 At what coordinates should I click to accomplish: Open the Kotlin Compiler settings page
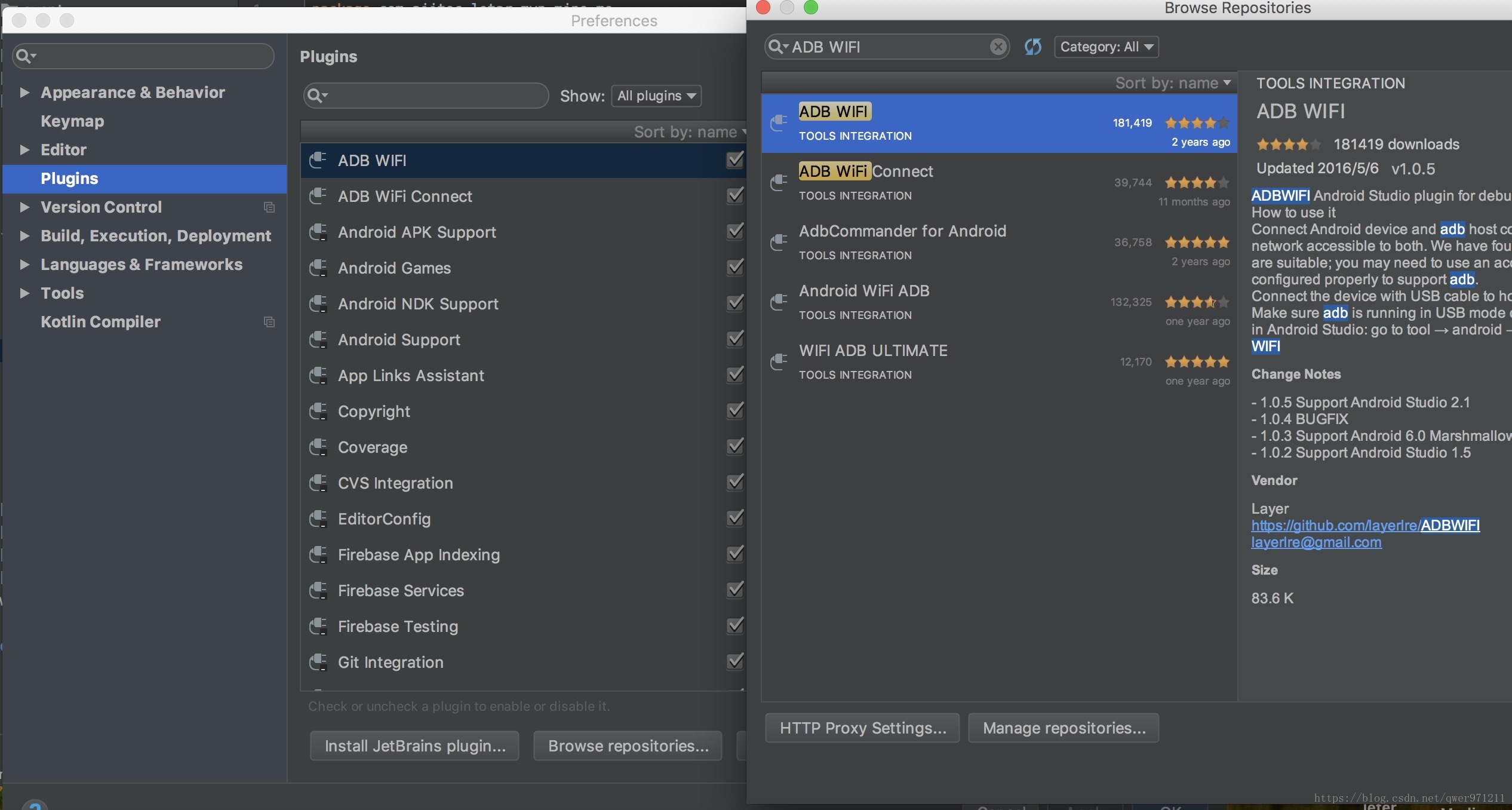100,322
